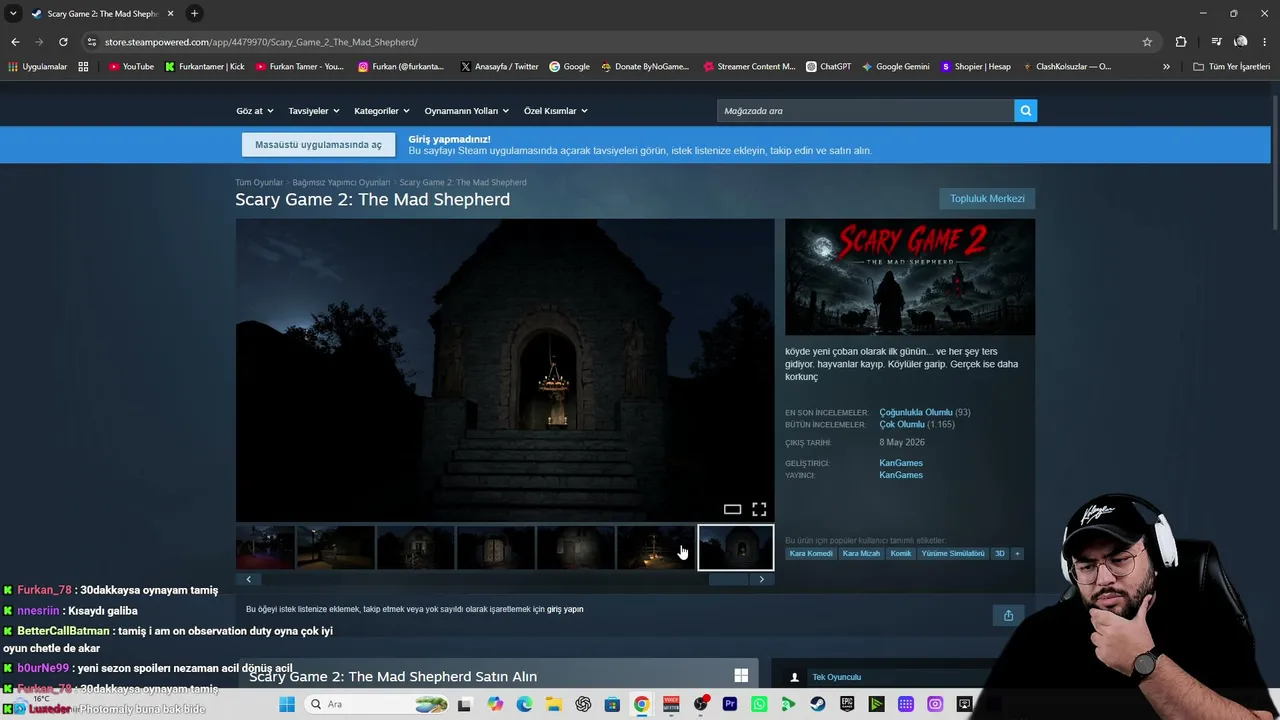Click the Mağazada ara search field
This screenshot has width=1280, height=720.
[865, 111]
